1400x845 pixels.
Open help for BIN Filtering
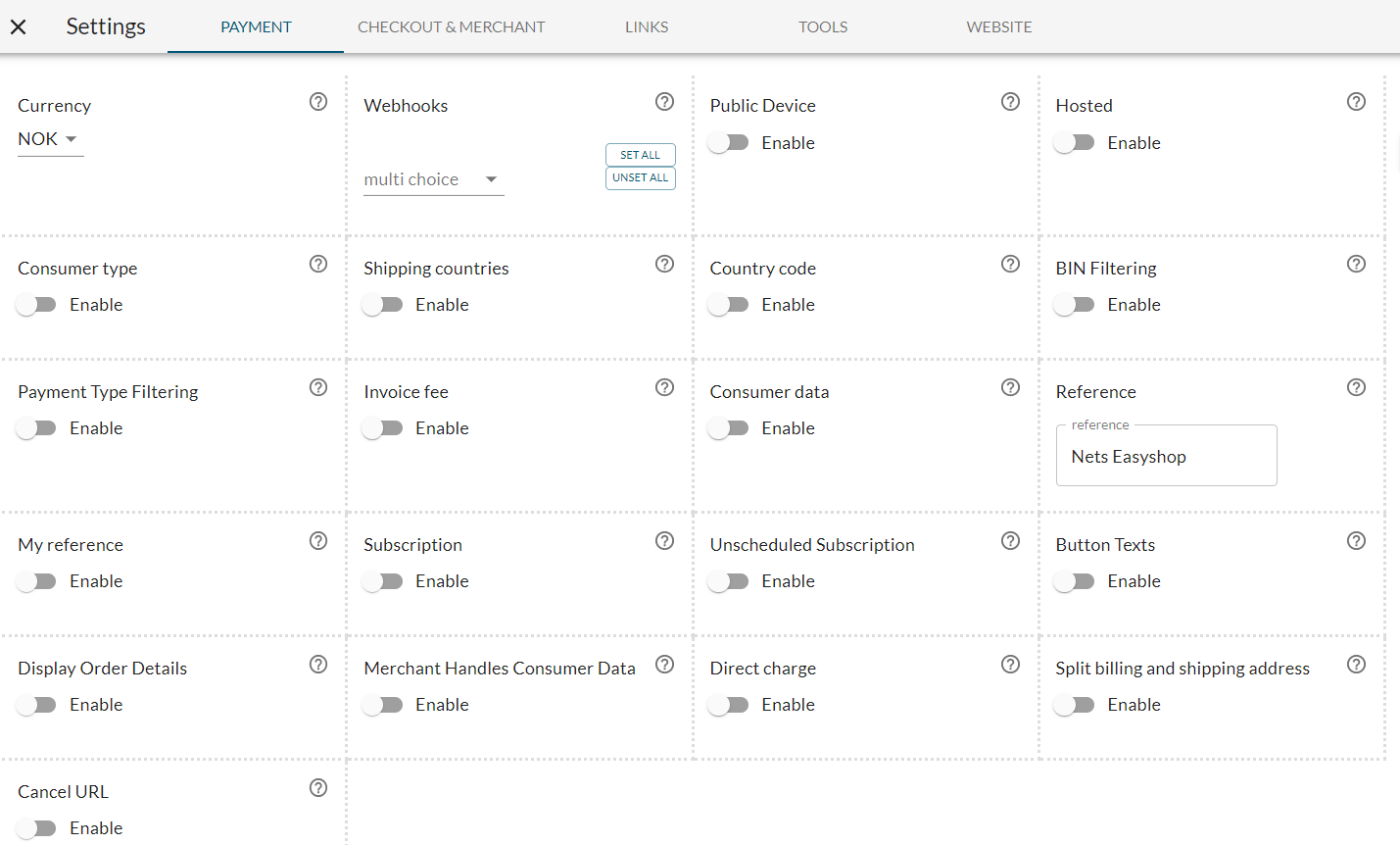(x=1356, y=264)
